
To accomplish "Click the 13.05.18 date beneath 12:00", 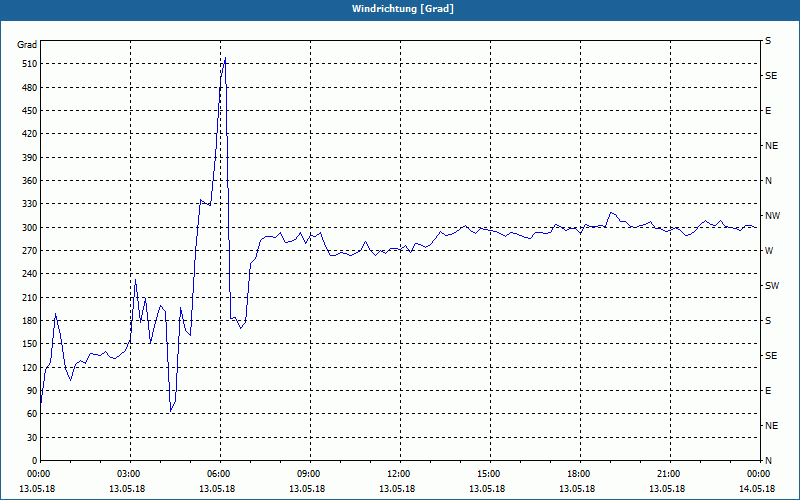I will coord(397,489).
